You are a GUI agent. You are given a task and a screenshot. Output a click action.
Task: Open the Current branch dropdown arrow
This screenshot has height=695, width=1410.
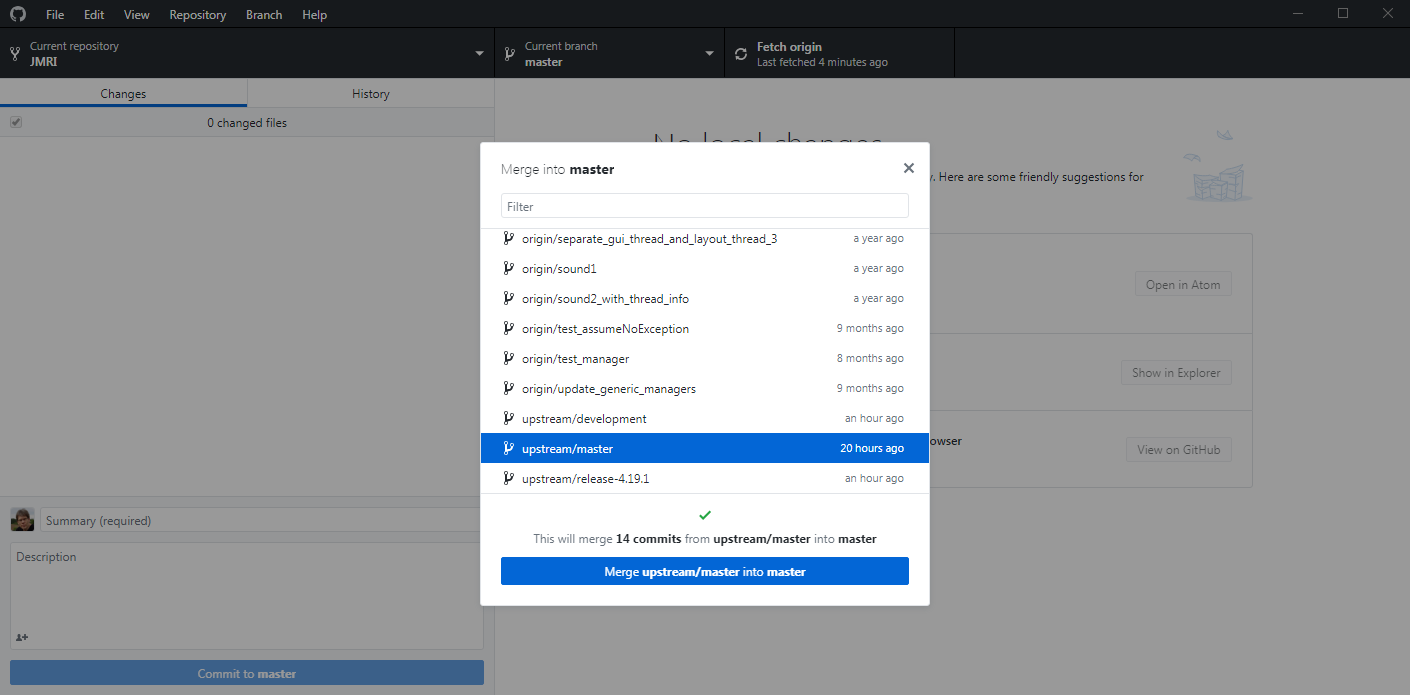pyautogui.click(x=709, y=54)
